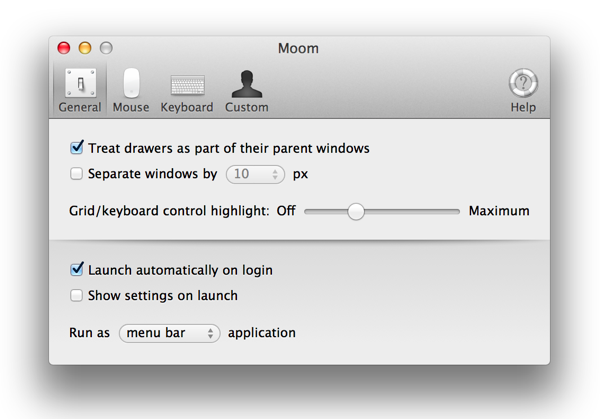Click the Moom window title text
This screenshot has height=419, width=600.
pos(298,49)
